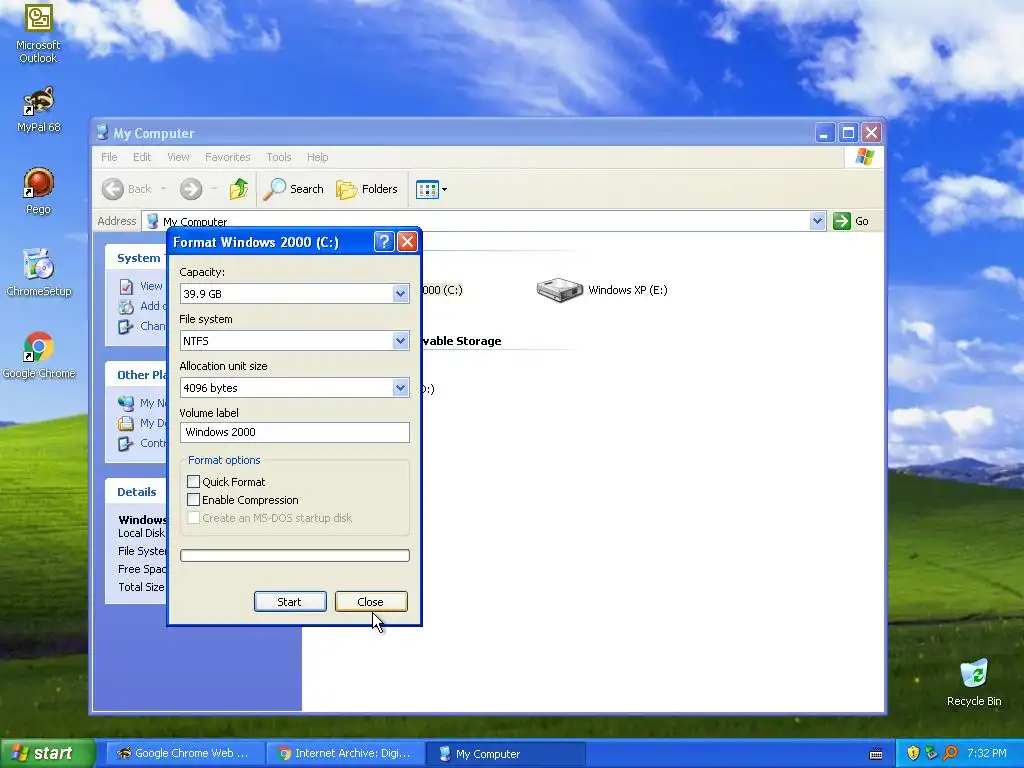Click the format progress bar

click(x=295, y=555)
